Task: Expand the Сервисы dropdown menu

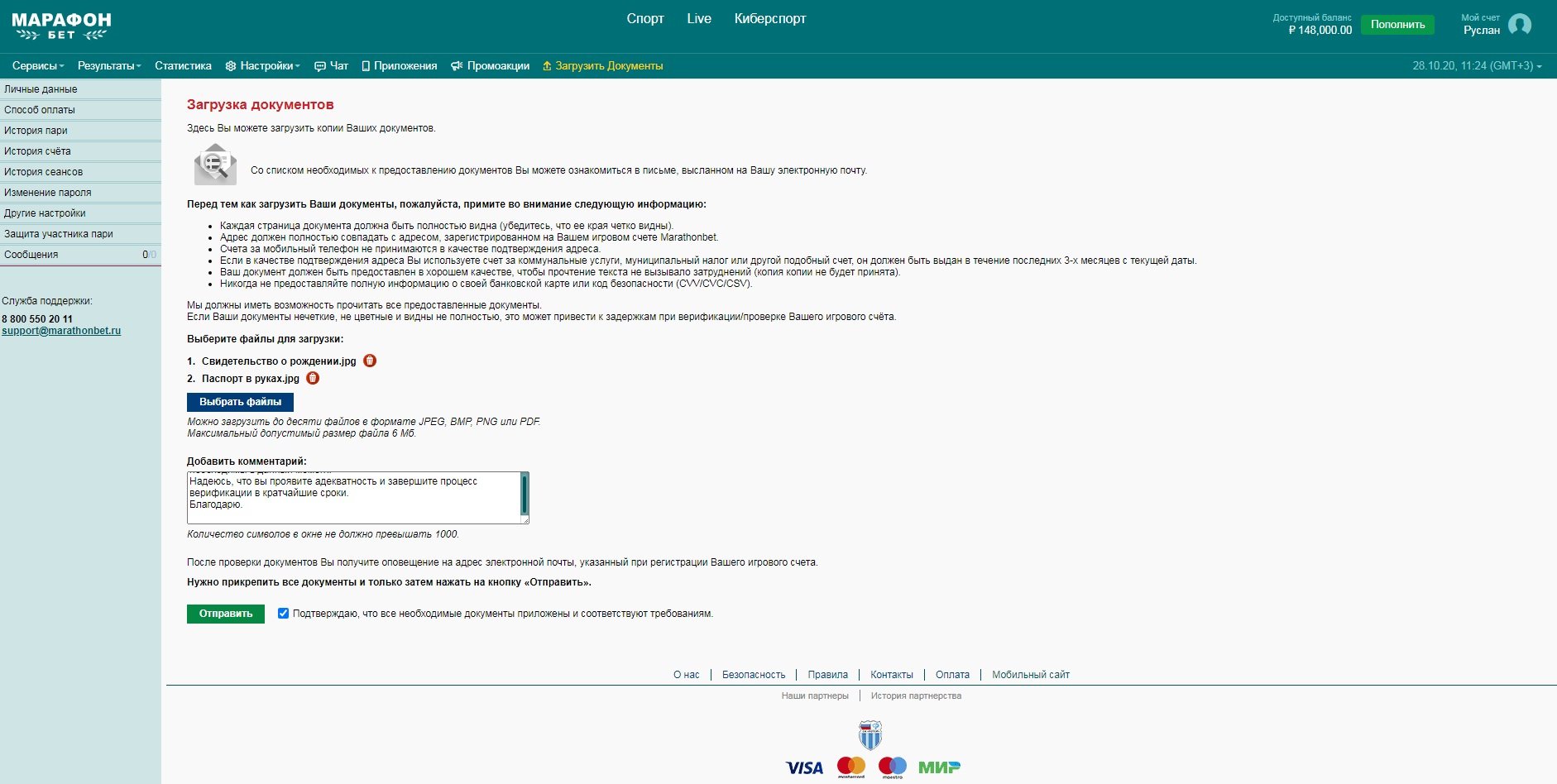Action: 38,66
